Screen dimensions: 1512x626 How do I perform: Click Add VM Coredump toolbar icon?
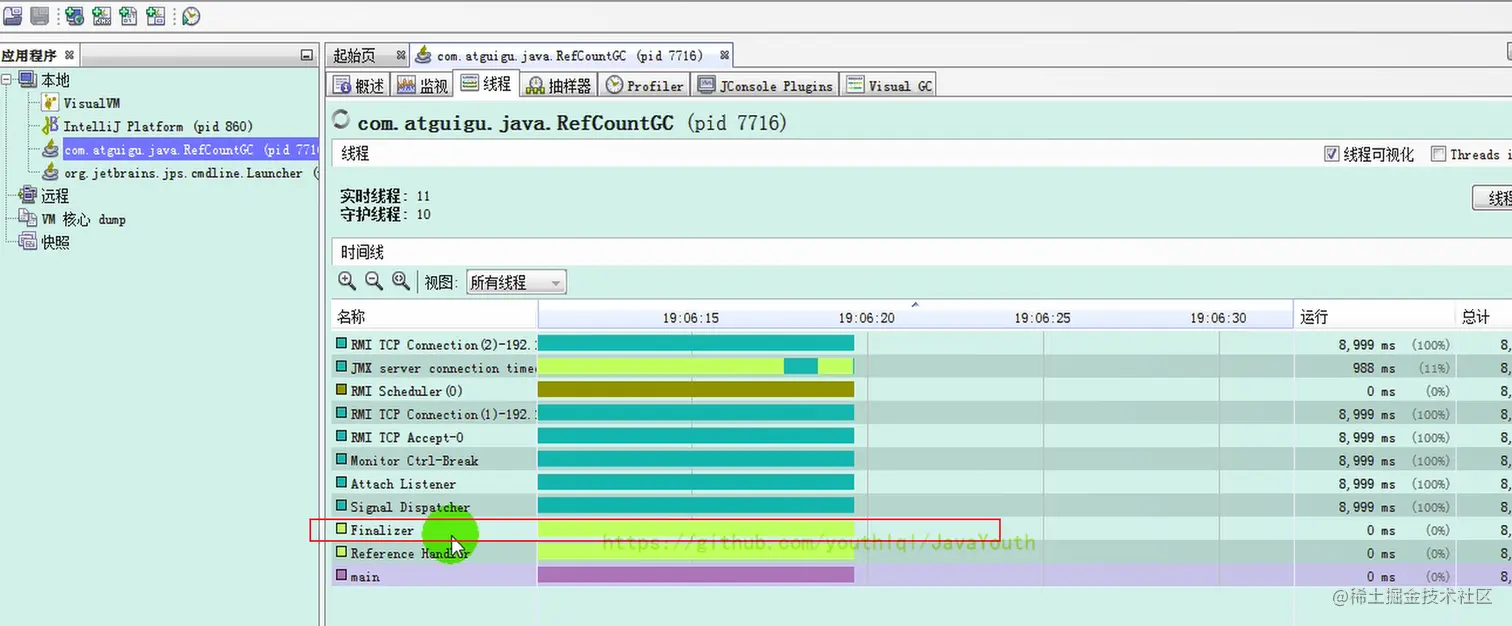(x=129, y=15)
